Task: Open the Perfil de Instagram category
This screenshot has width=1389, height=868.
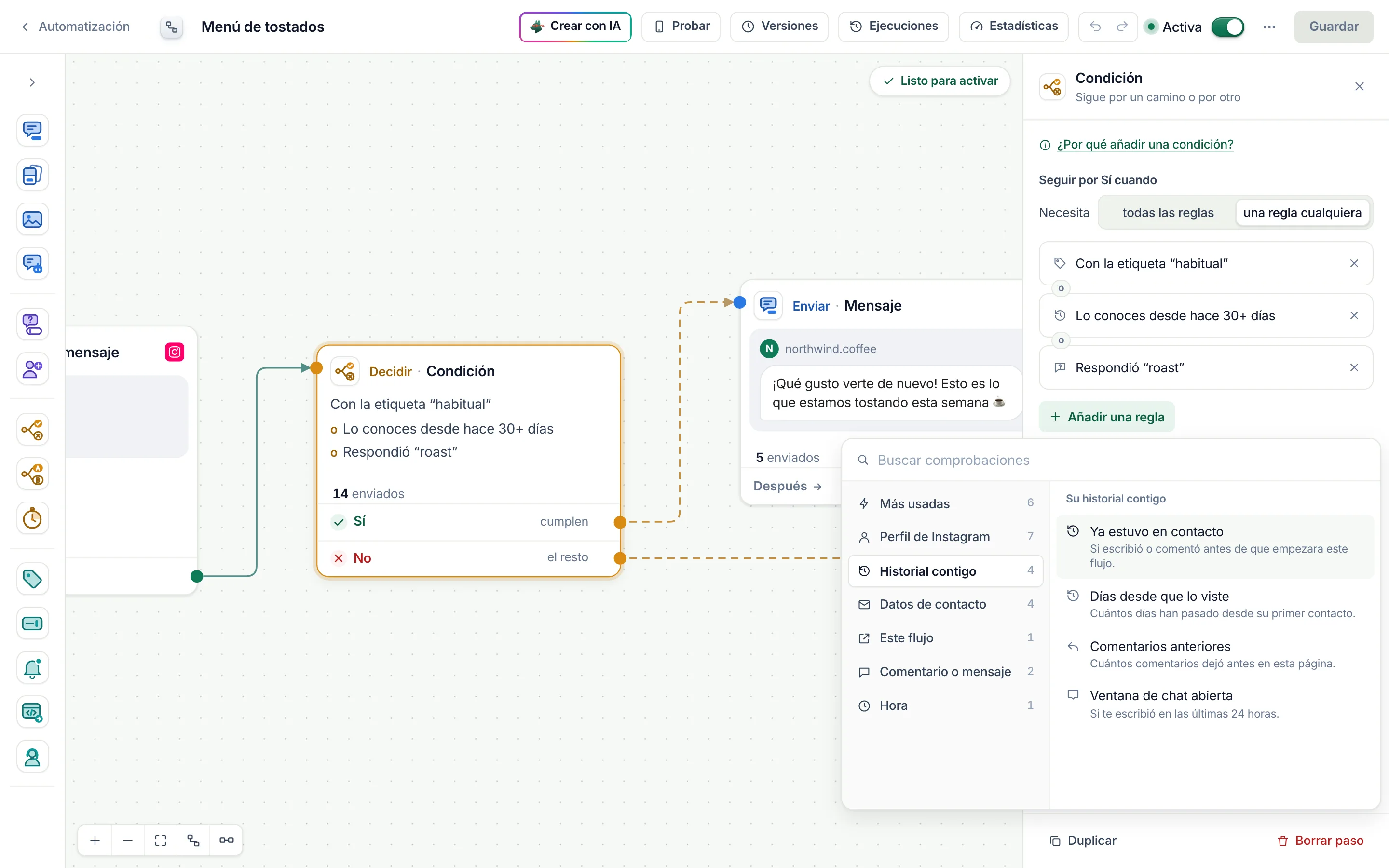Action: tap(945, 536)
